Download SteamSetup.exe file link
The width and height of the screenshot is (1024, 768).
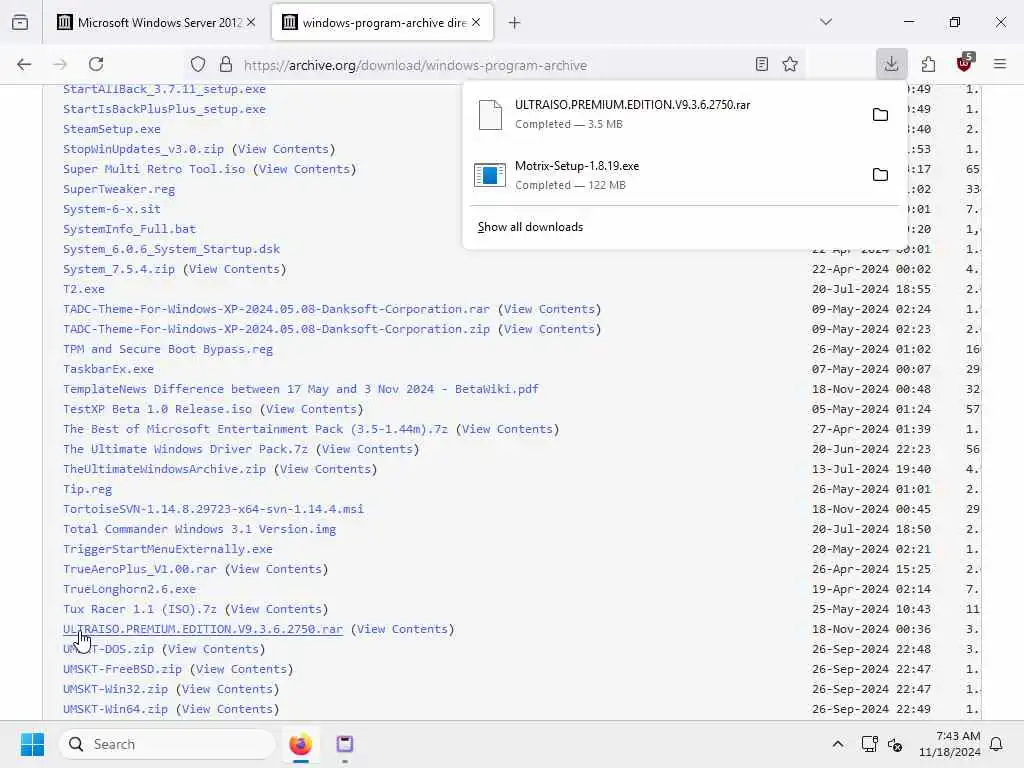pyautogui.click(x=112, y=129)
